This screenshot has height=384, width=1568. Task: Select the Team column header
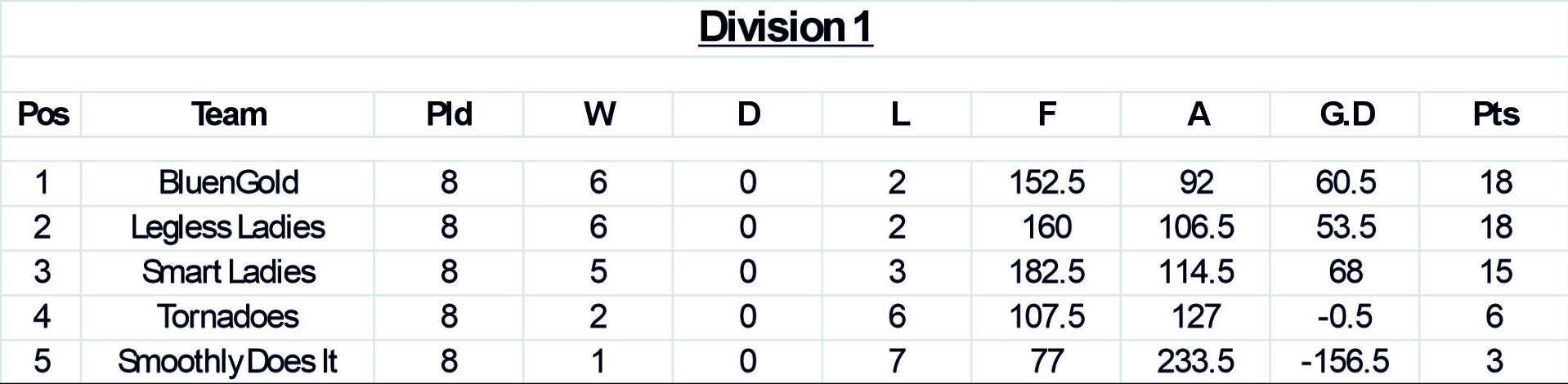pos(229,114)
